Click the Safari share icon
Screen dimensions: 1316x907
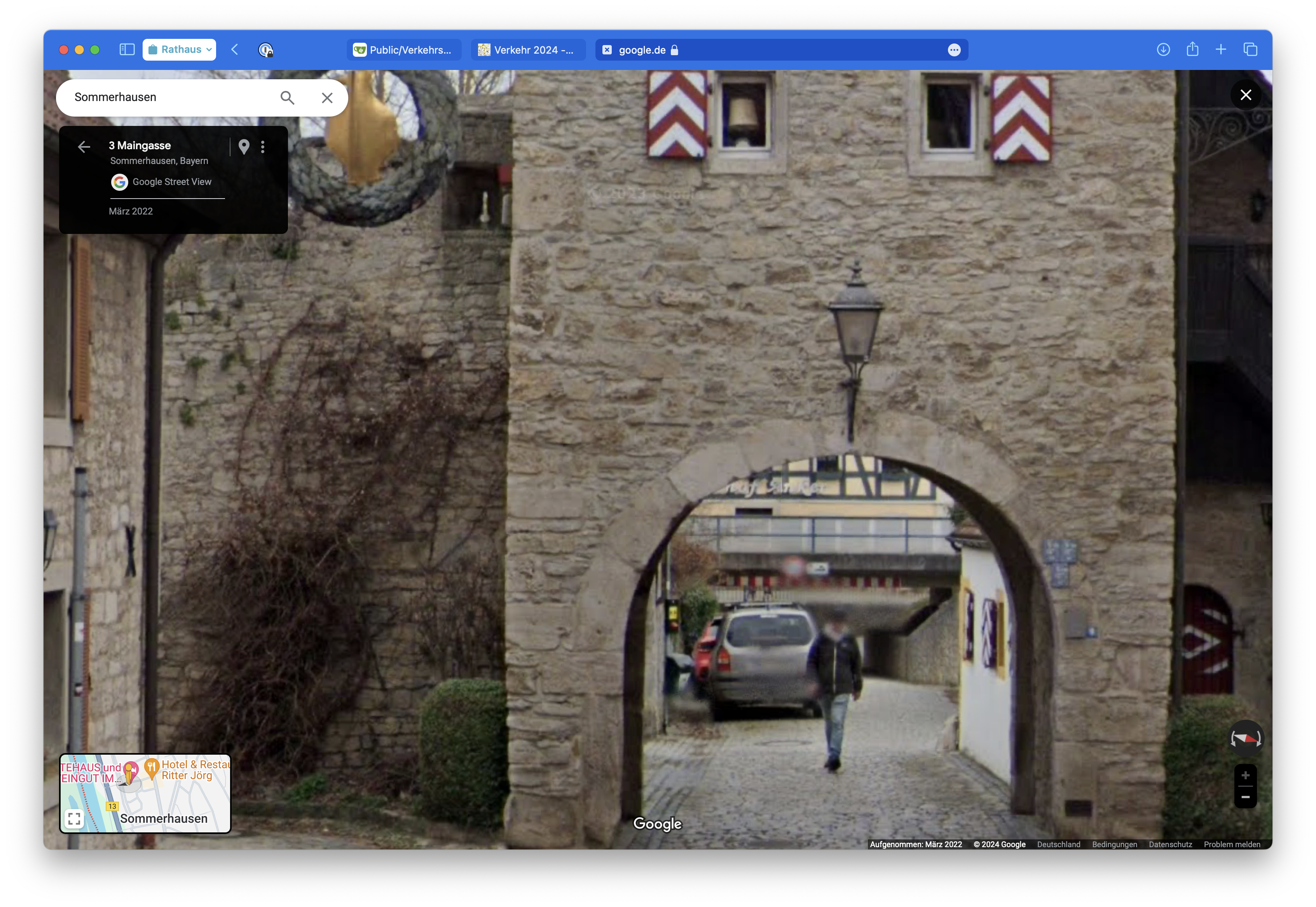tap(1192, 49)
